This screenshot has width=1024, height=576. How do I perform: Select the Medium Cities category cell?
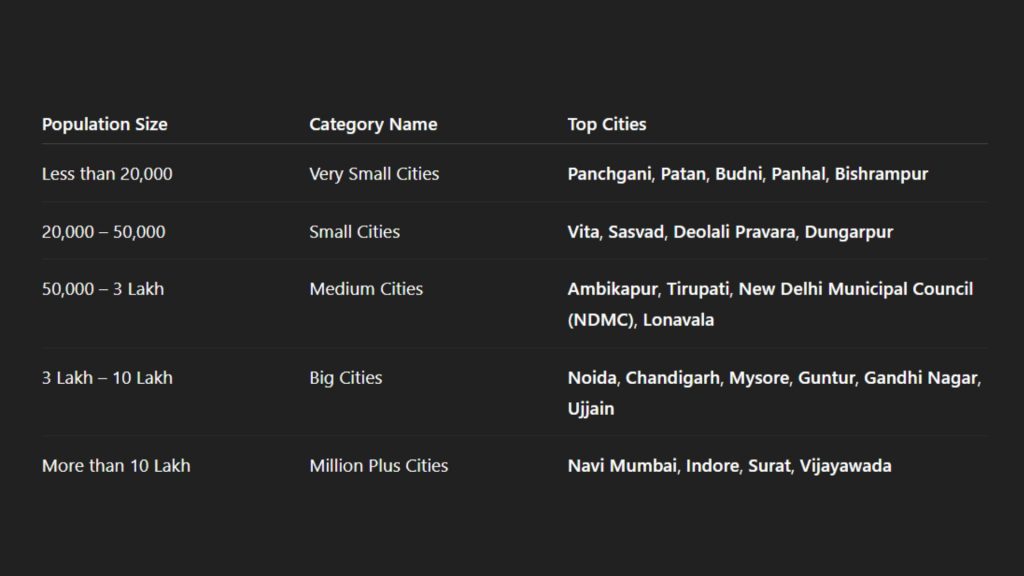[x=366, y=289]
